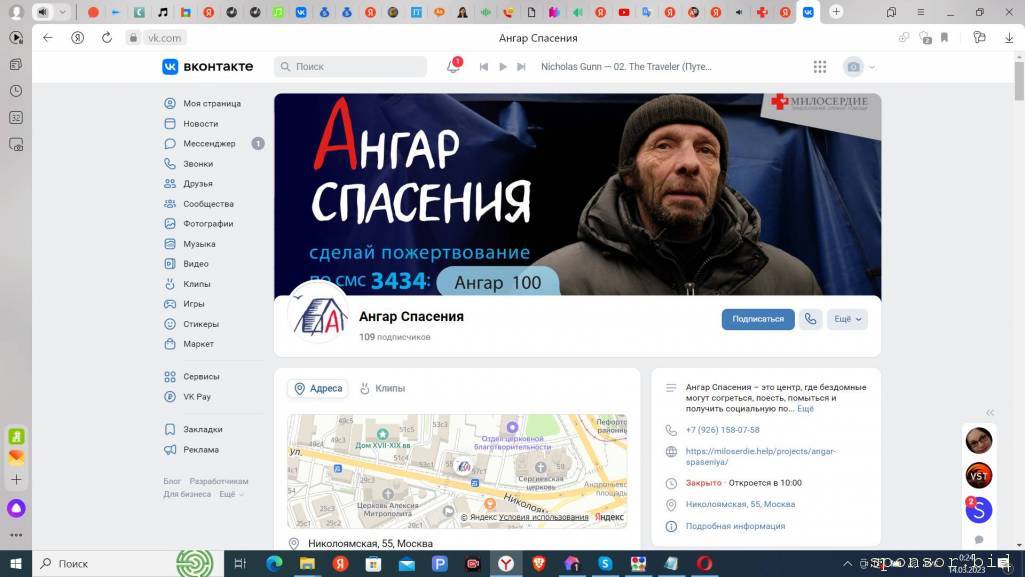Screen dimensions: 1025x577
Task: Open Мессенджер in the left sidebar
Action: 209,143
